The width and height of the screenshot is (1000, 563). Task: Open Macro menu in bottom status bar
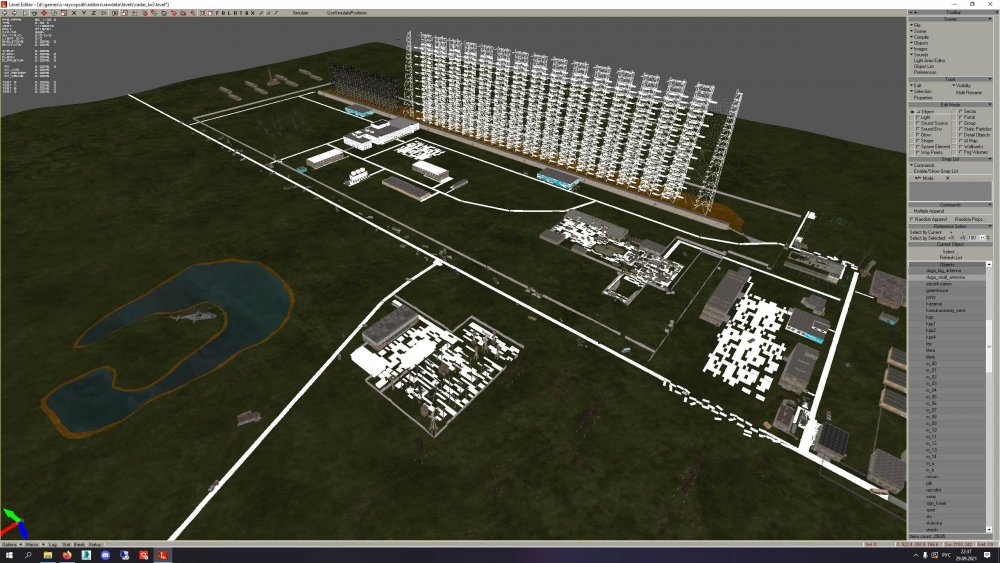tap(34, 545)
